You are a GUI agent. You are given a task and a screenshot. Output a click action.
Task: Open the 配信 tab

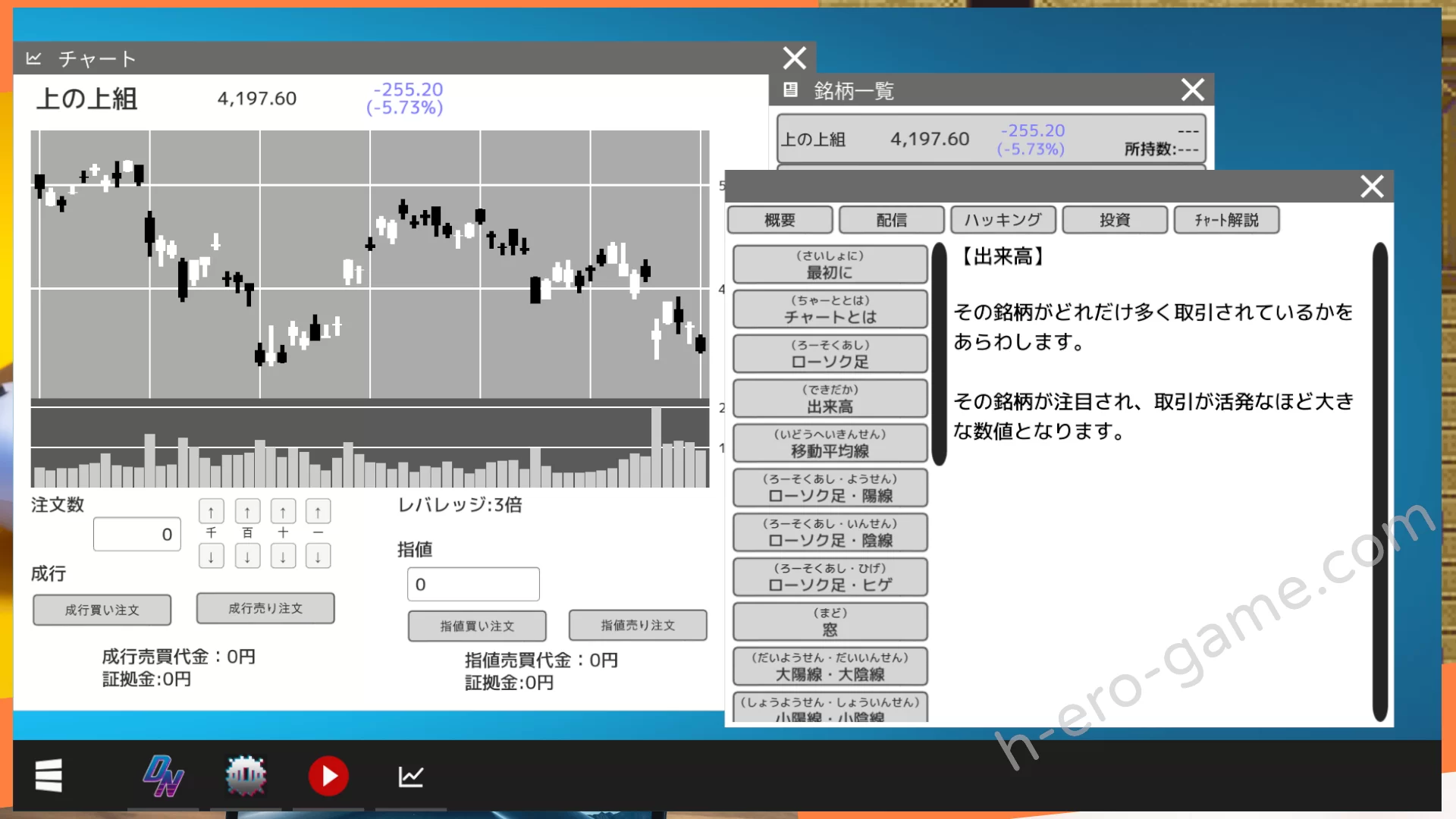(891, 220)
